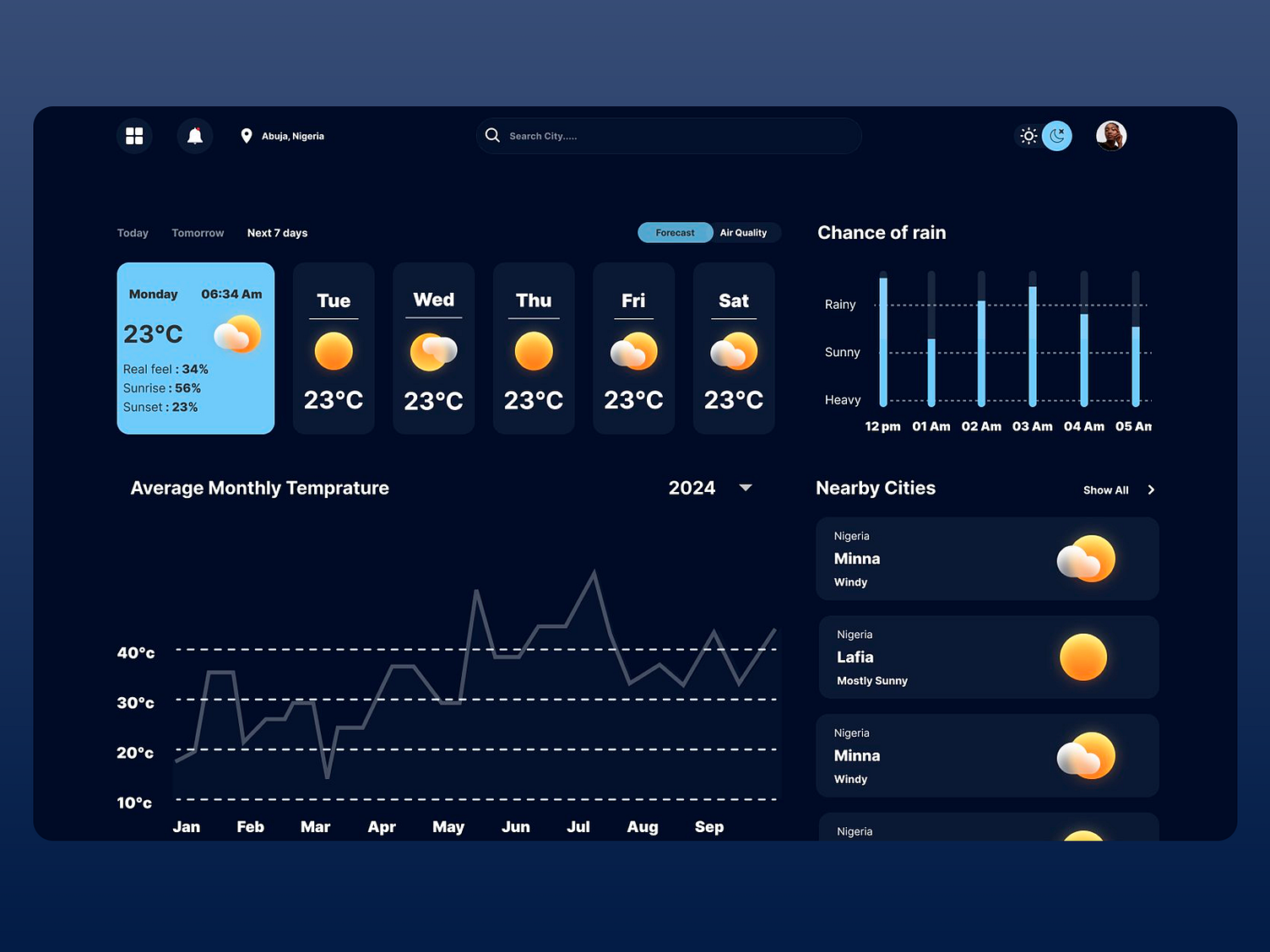Select the Next 7 days tab
1270x952 pixels.
pos(277,232)
